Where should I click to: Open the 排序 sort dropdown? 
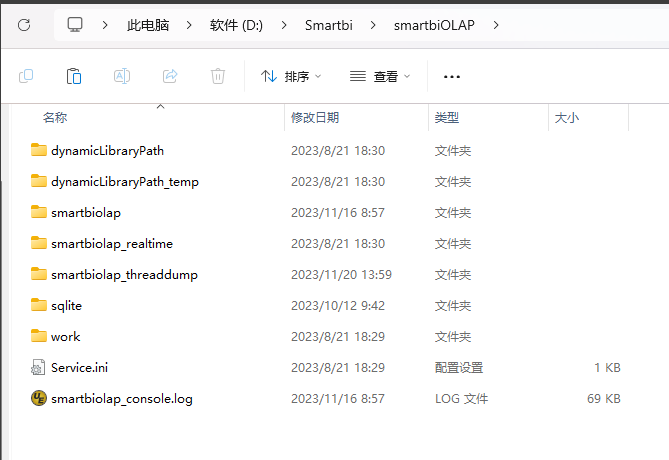[x=291, y=76]
